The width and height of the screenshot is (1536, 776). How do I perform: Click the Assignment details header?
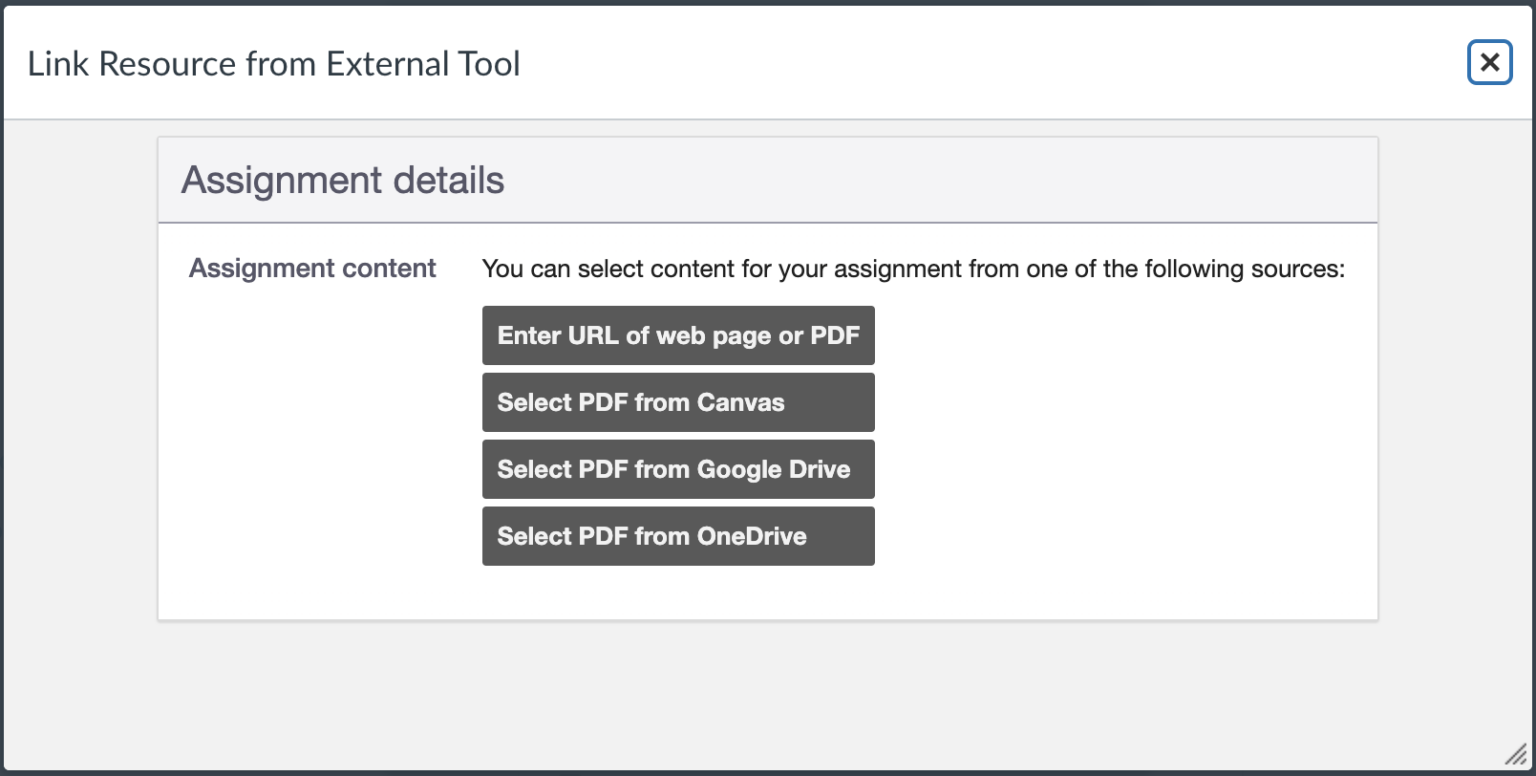pos(342,180)
